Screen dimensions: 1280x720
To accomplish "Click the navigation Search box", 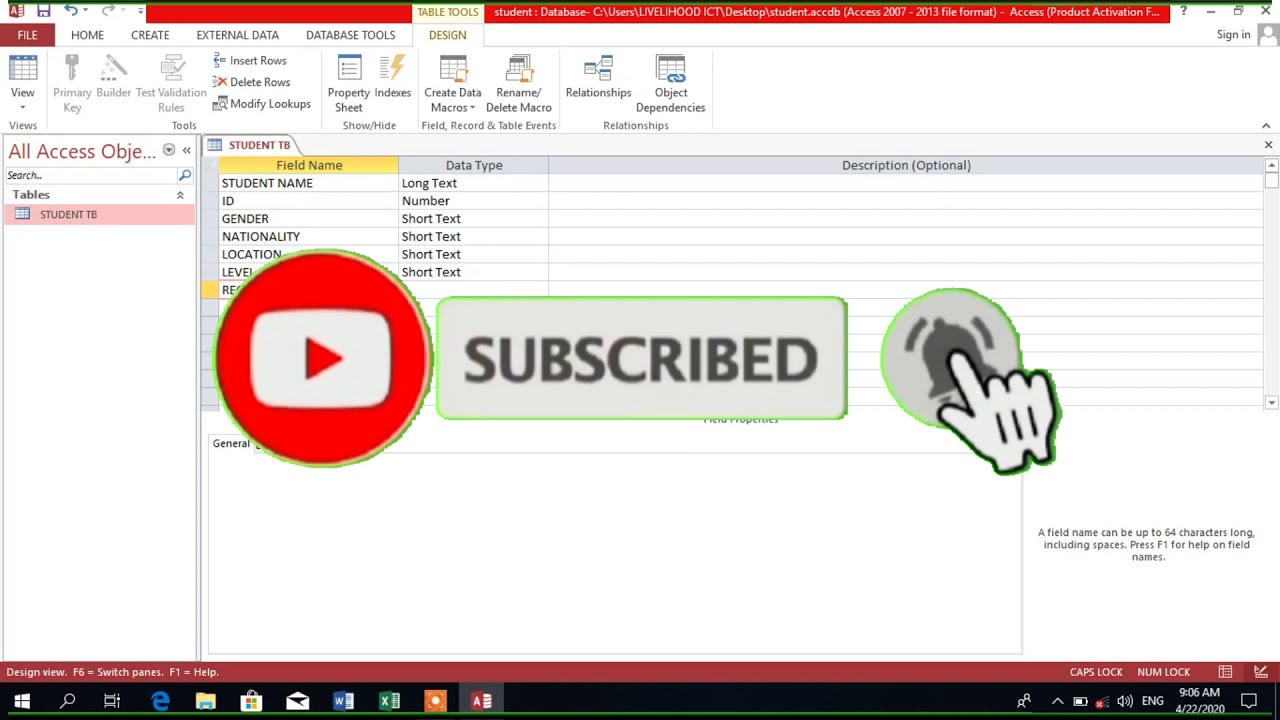I will 90,175.
